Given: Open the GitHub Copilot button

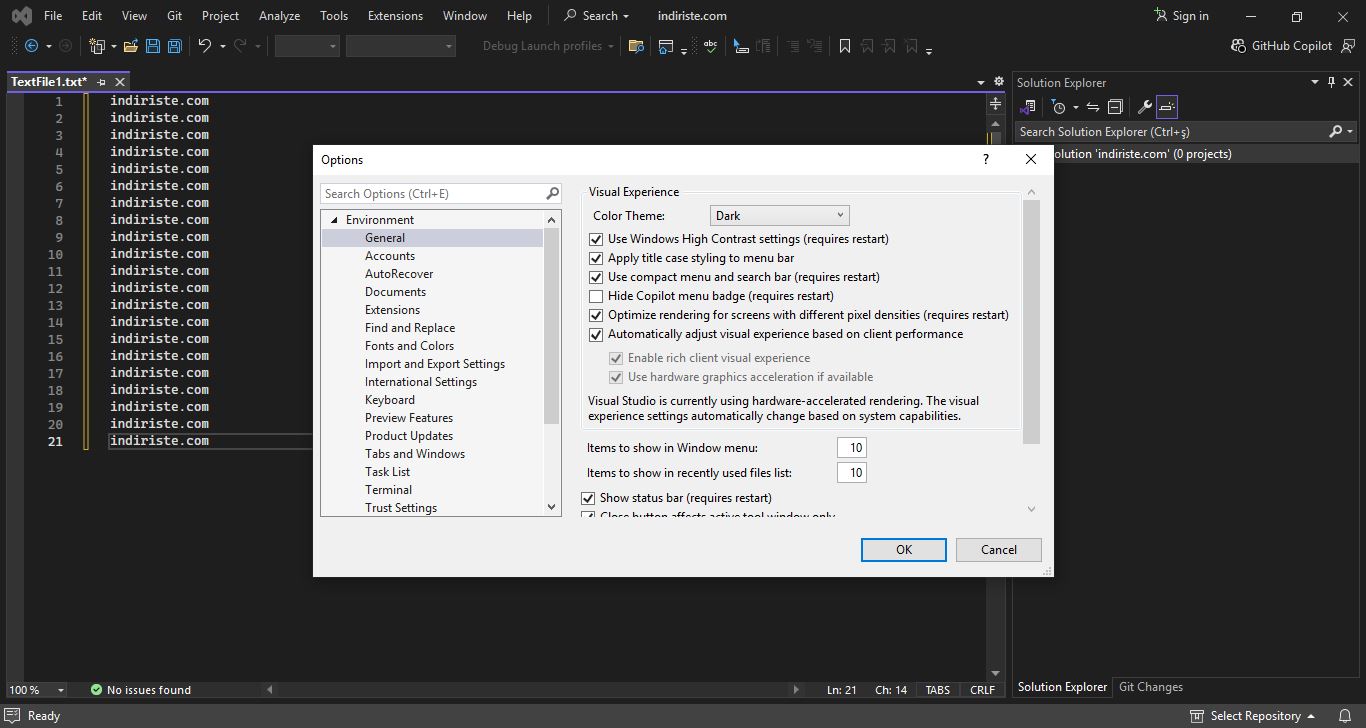Looking at the screenshot, I should pos(1281,46).
